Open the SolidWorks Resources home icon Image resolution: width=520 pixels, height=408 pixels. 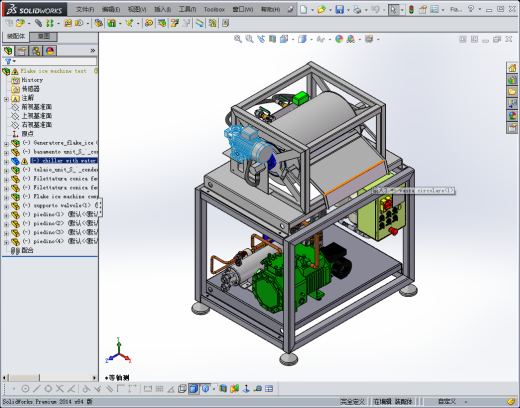tap(512, 68)
